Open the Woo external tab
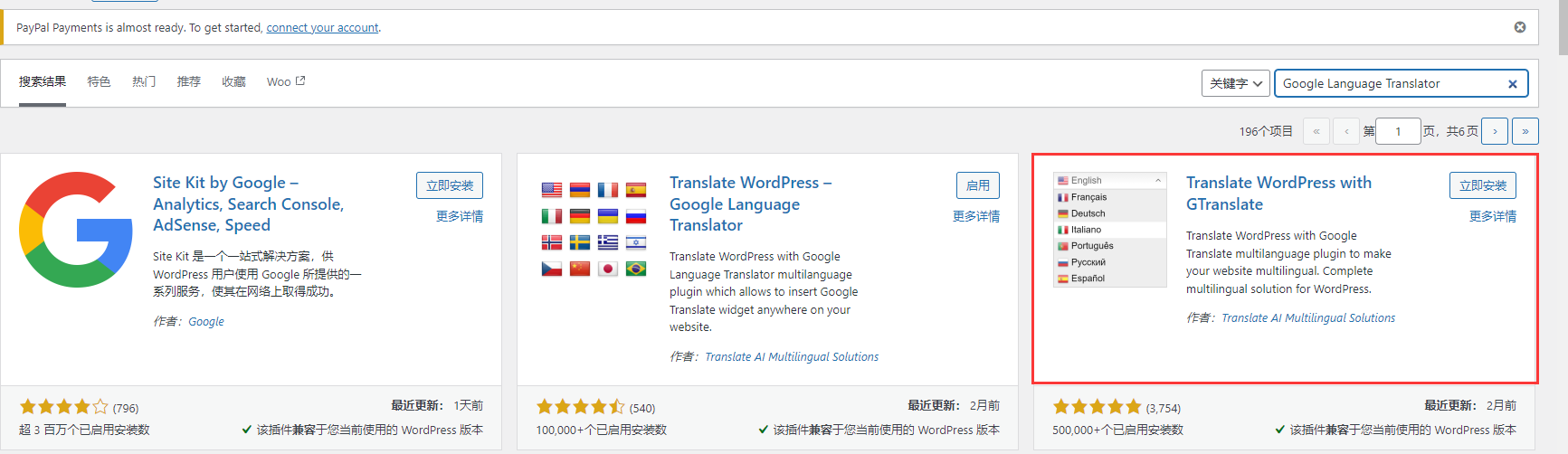 (286, 81)
